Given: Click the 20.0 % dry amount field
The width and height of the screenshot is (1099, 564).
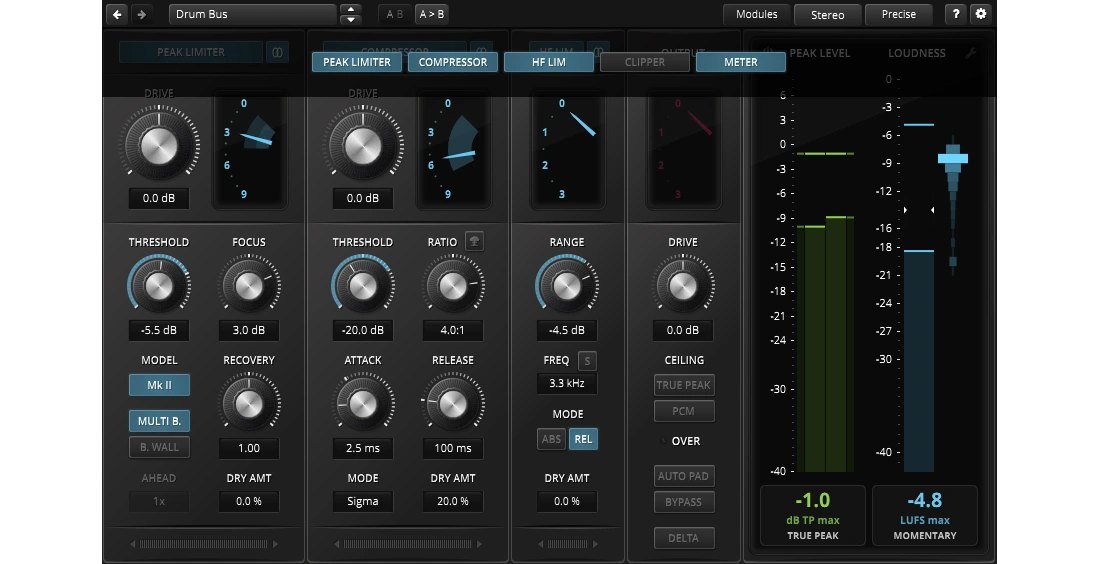Looking at the screenshot, I should click(453, 502).
